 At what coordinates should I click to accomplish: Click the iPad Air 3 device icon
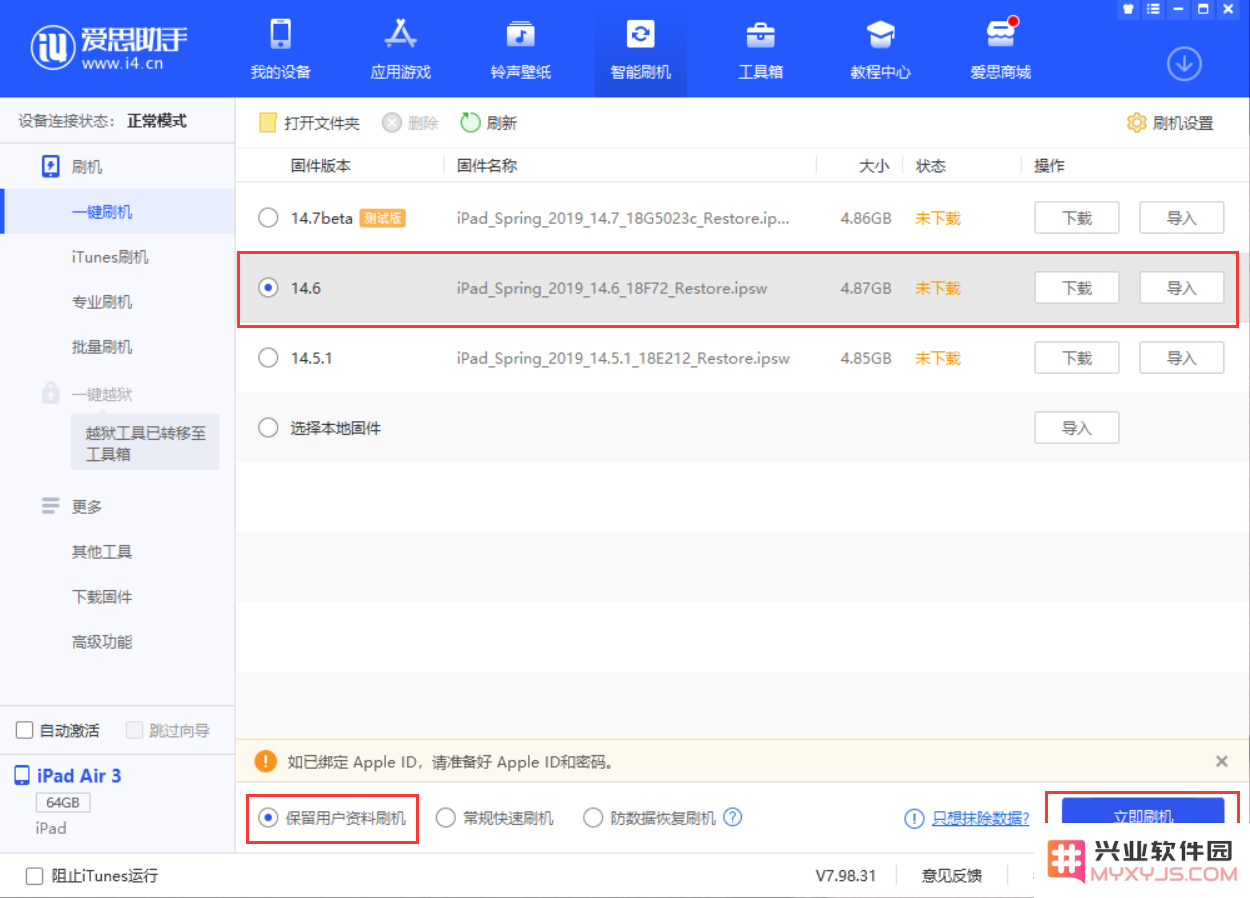click(x=22, y=776)
